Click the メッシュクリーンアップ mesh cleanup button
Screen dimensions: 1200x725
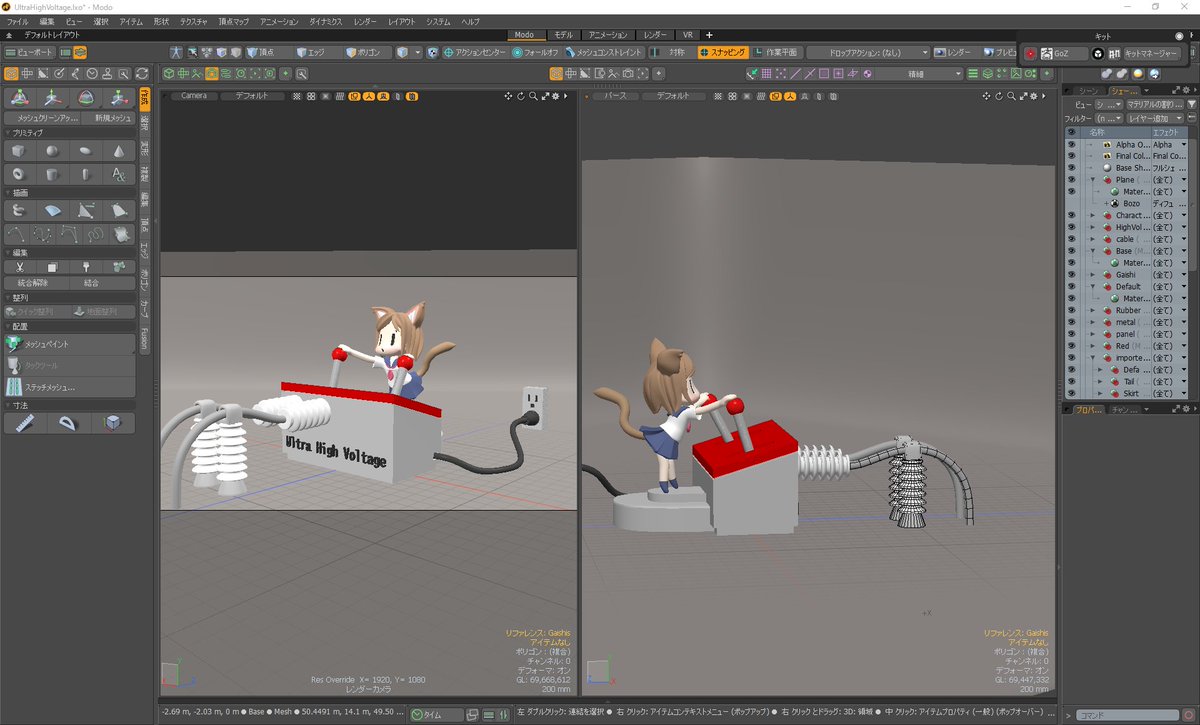click(x=41, y=118)
